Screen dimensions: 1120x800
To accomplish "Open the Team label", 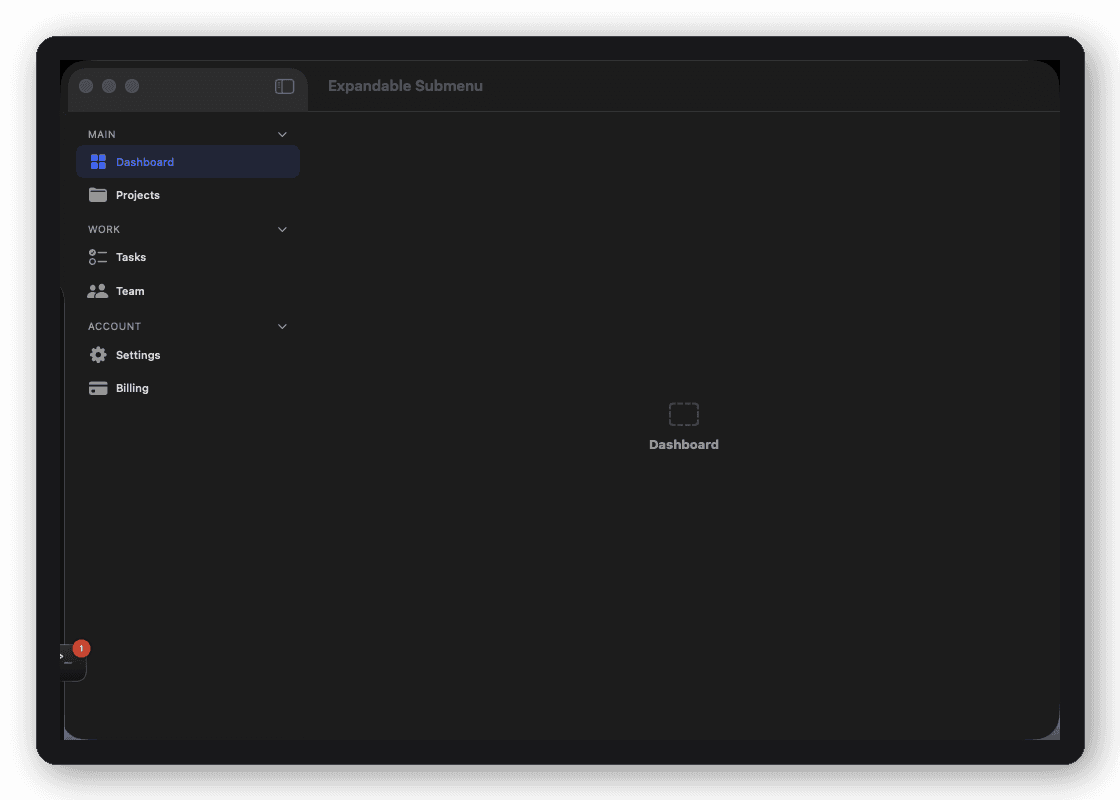I will coord(130,291).
